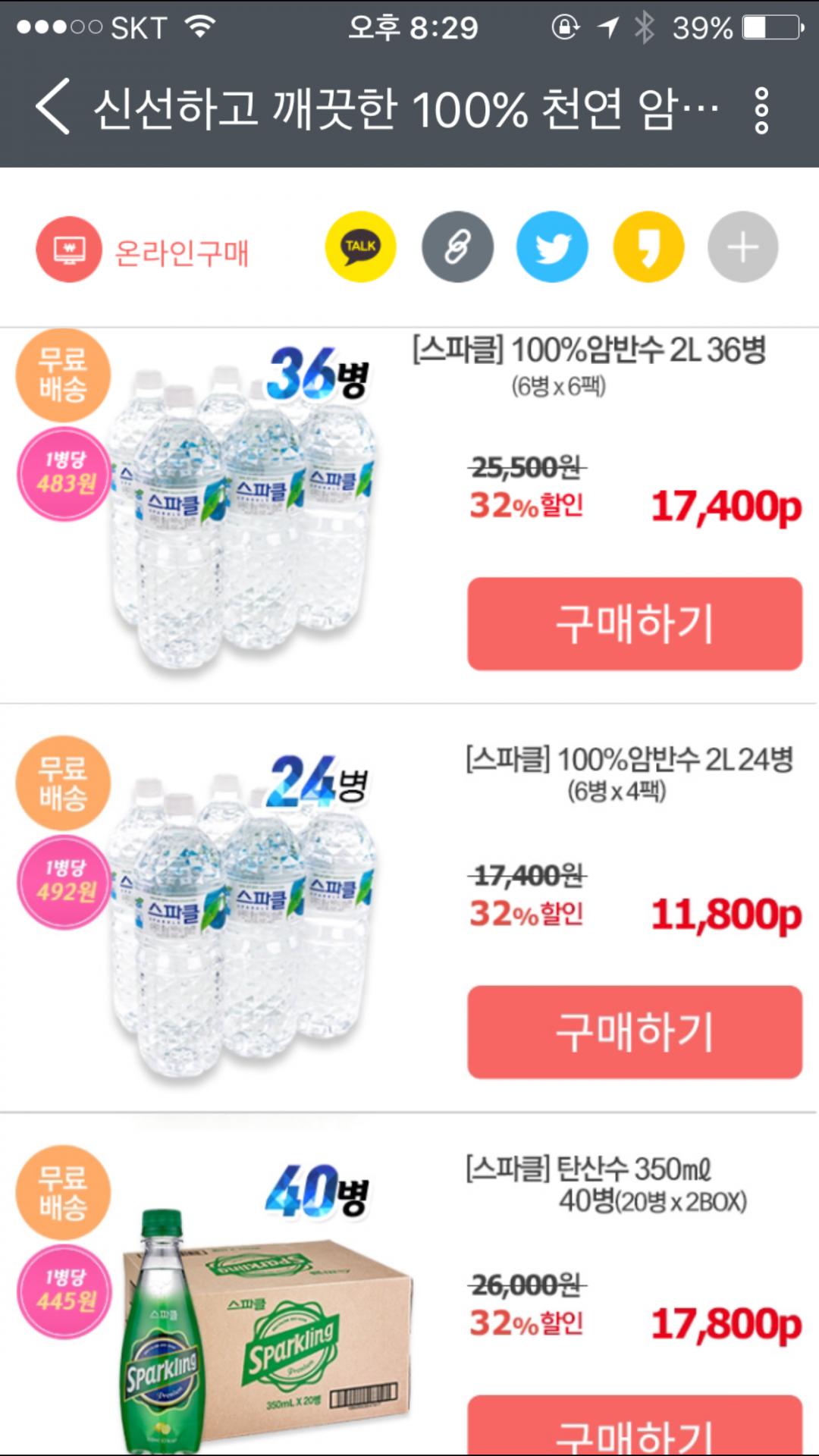Tap 온라인구매 text link
819x1456 pixels.
(x=182, y=253)
